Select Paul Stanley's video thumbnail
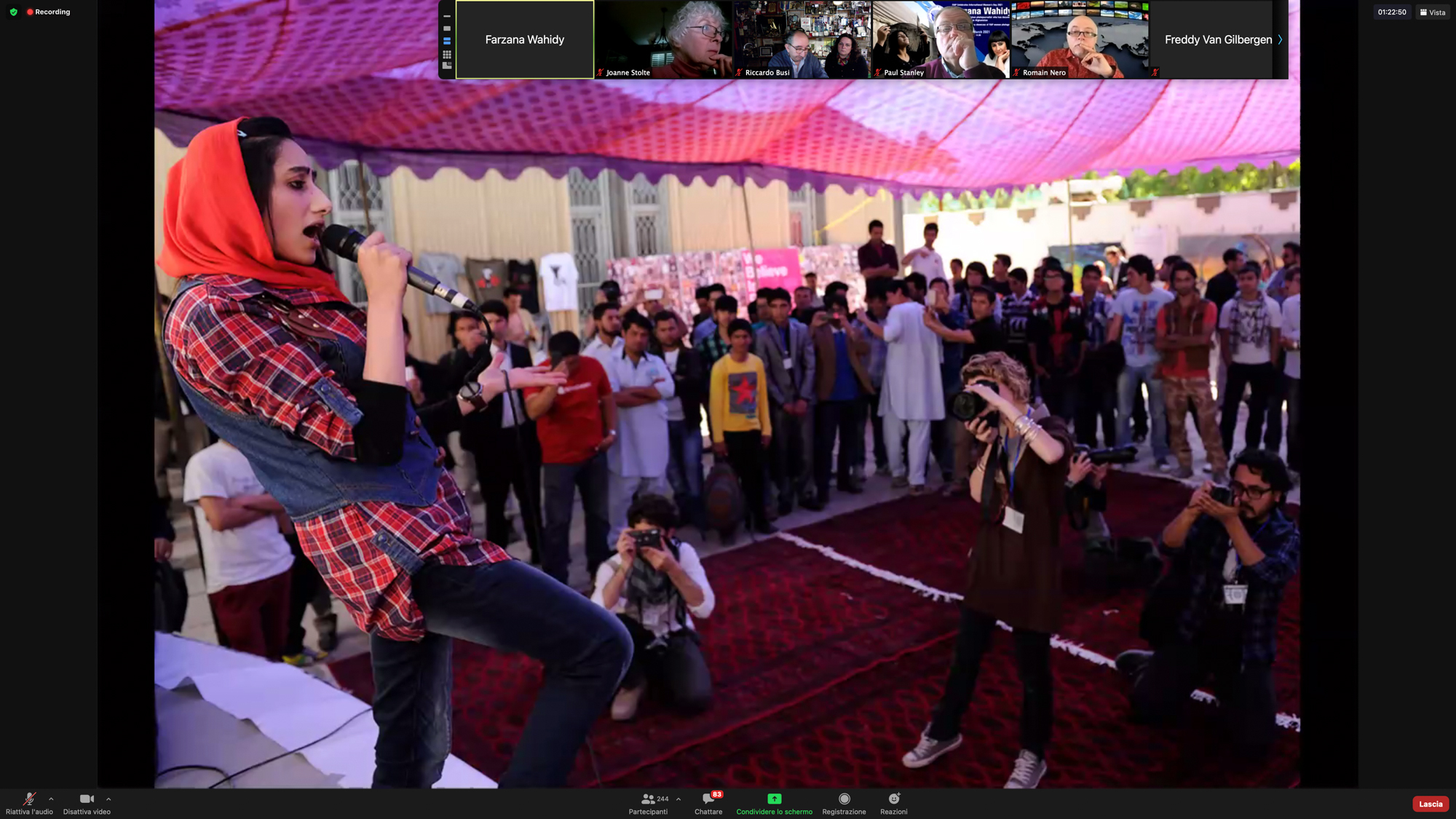Viewport: 1456px width, 819px height. 941,39
